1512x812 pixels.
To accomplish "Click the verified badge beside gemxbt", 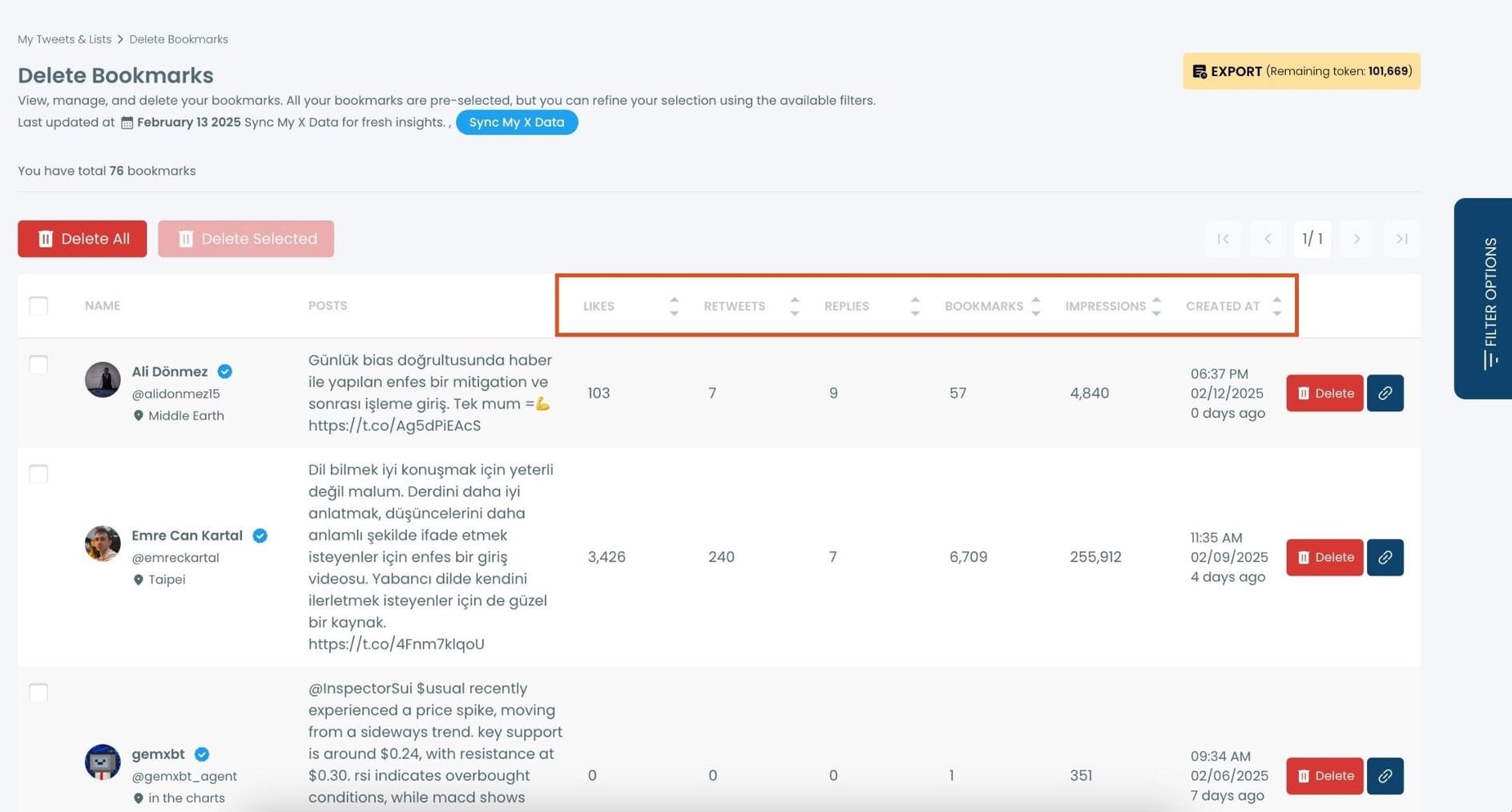I will point(201,753).
